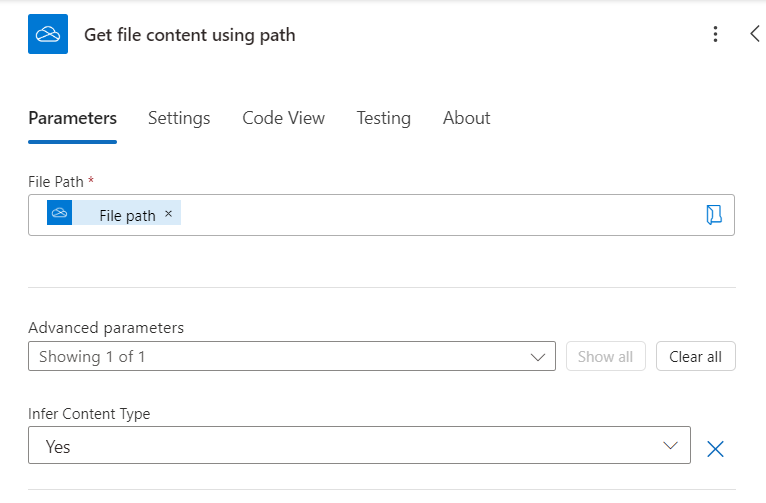
Task: Go to the Code View tab
Action: click(283, 118)
